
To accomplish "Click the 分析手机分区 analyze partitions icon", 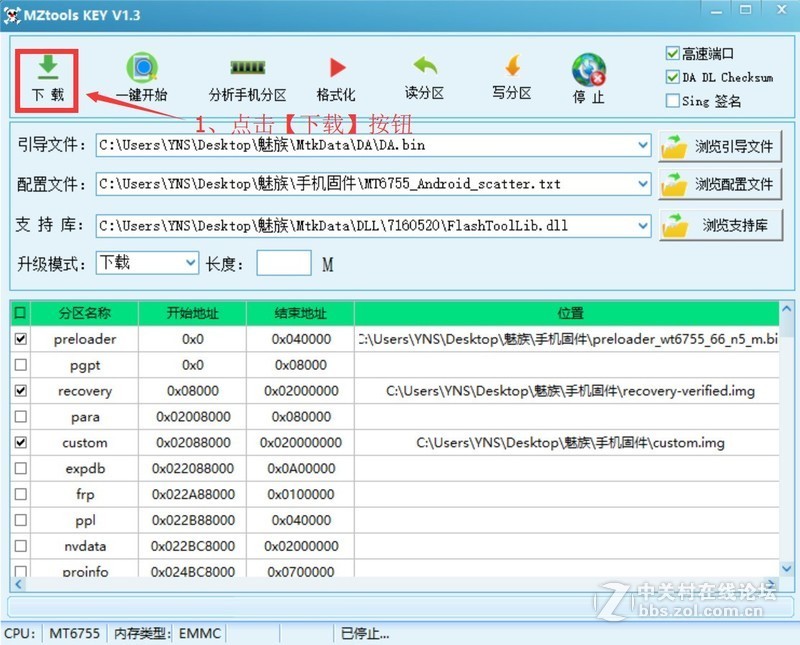I will click(x=246, y=68).
